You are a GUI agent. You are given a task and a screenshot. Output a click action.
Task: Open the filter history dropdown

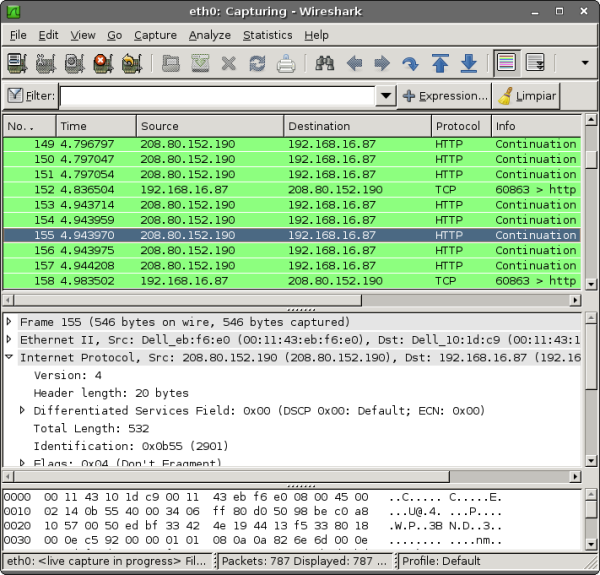tap(386, 96)
